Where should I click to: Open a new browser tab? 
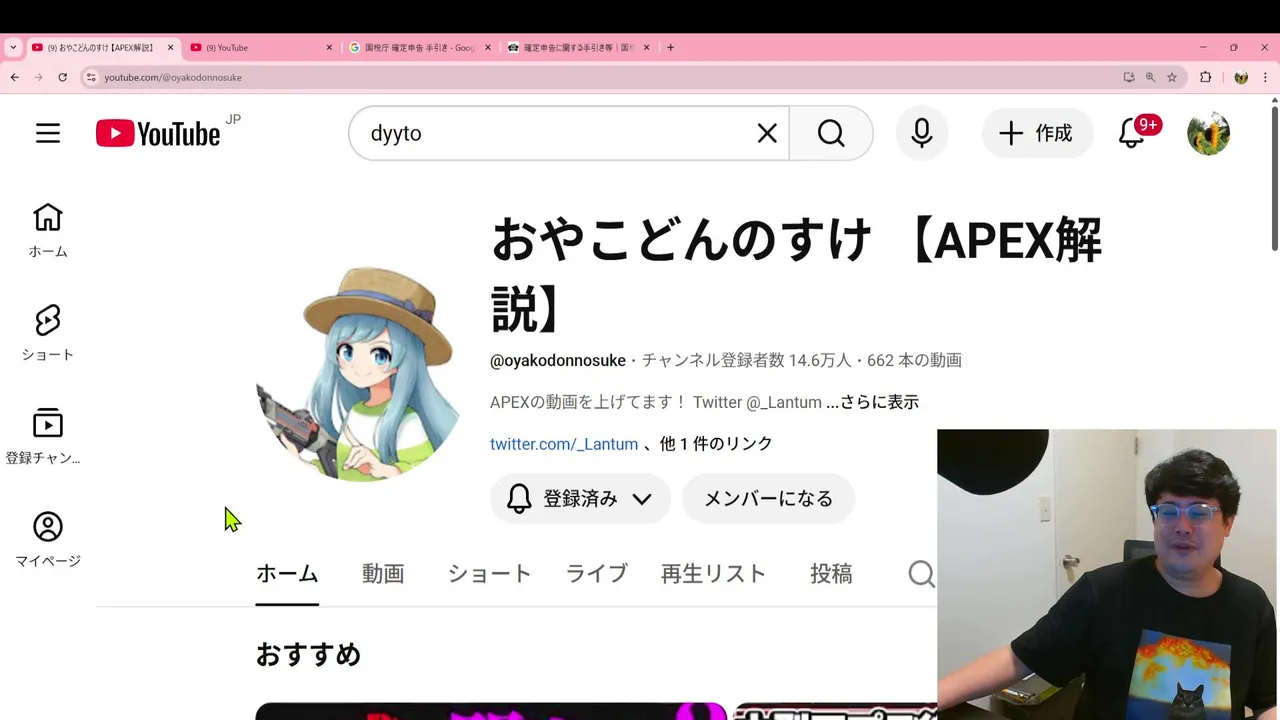click(x=670, y=47)
